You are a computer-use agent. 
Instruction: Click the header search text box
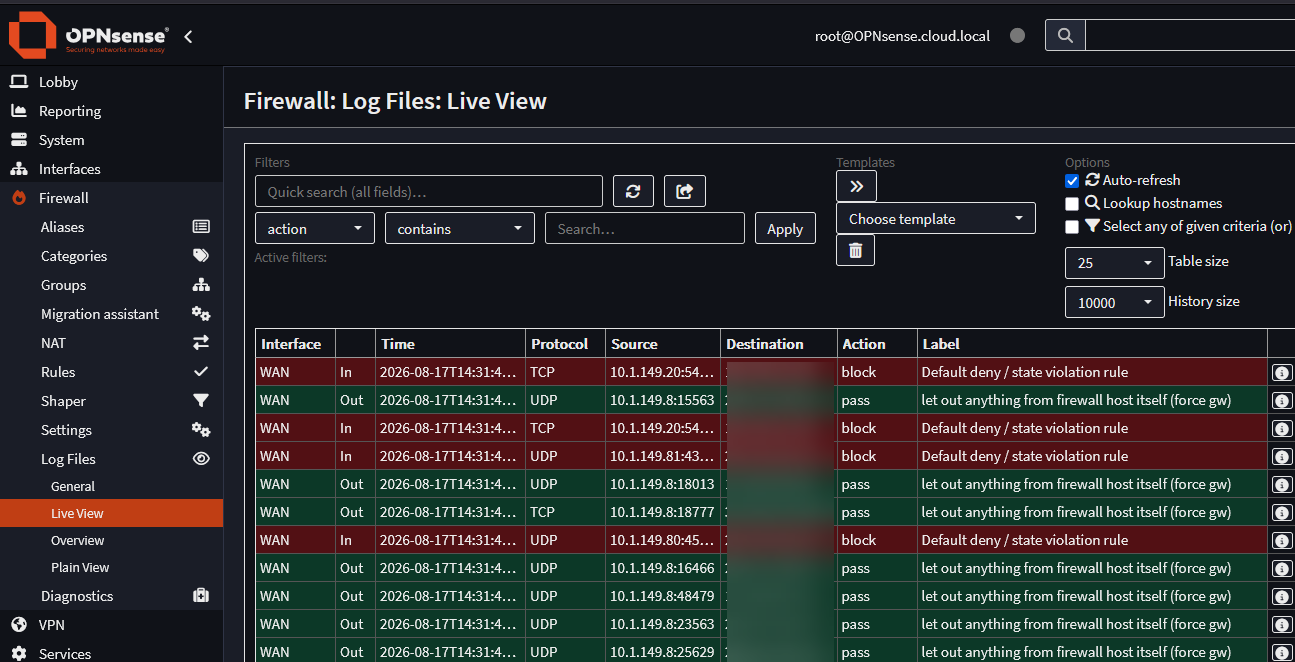(x=1190, y=35)
